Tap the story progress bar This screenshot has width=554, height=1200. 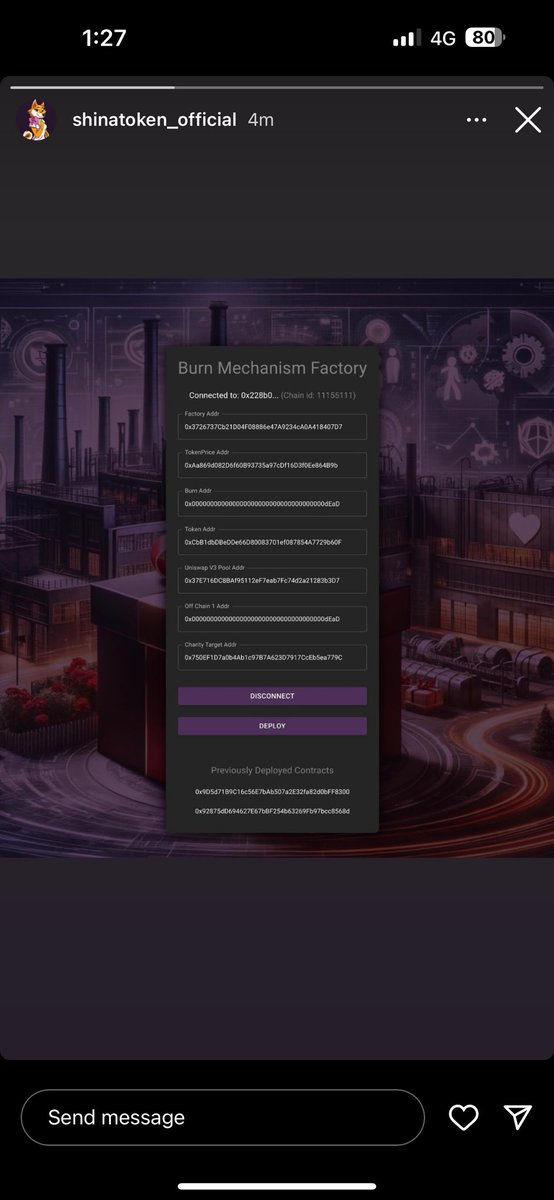point(277,88)
